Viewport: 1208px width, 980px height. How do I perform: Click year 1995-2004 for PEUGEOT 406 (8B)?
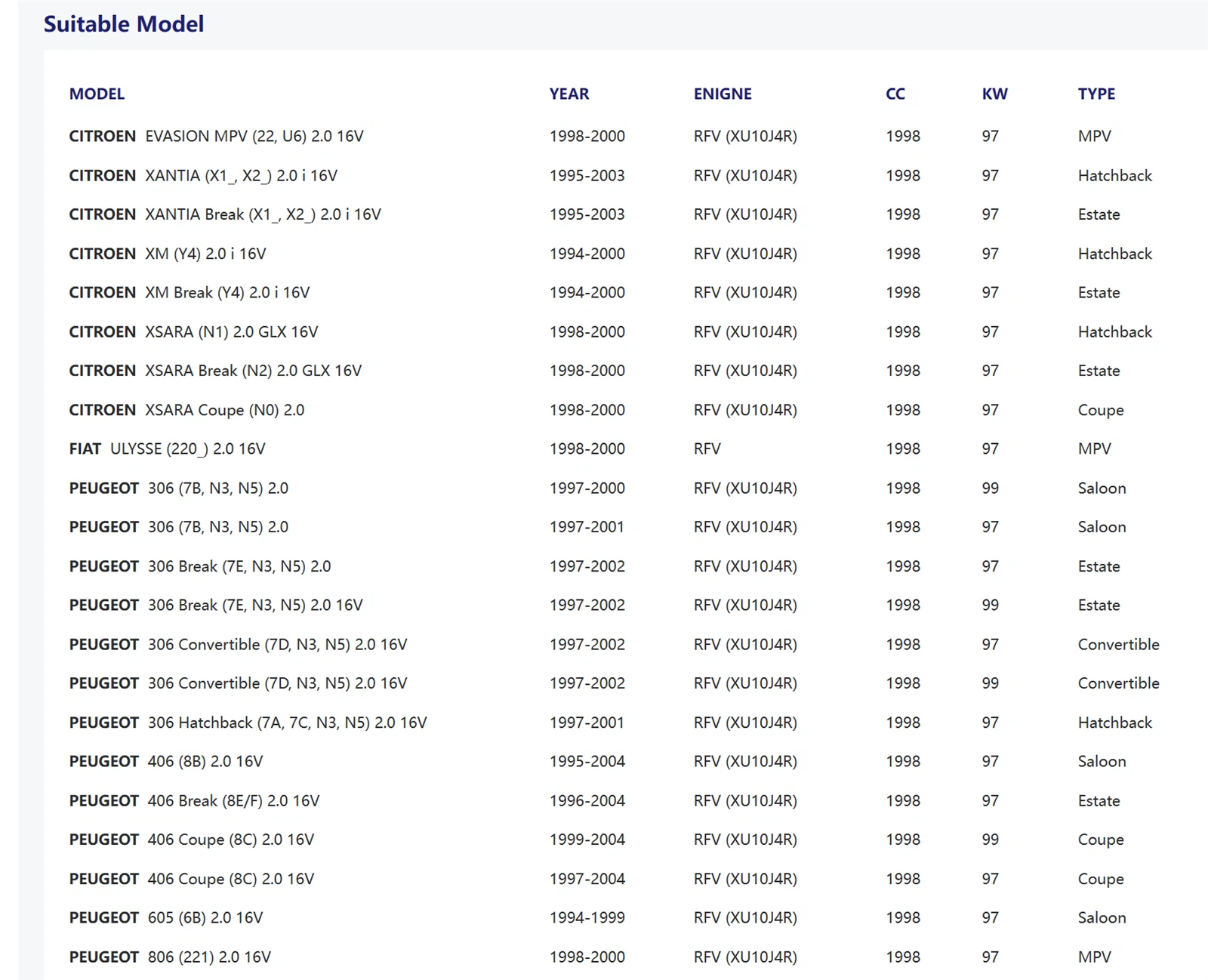587,762
